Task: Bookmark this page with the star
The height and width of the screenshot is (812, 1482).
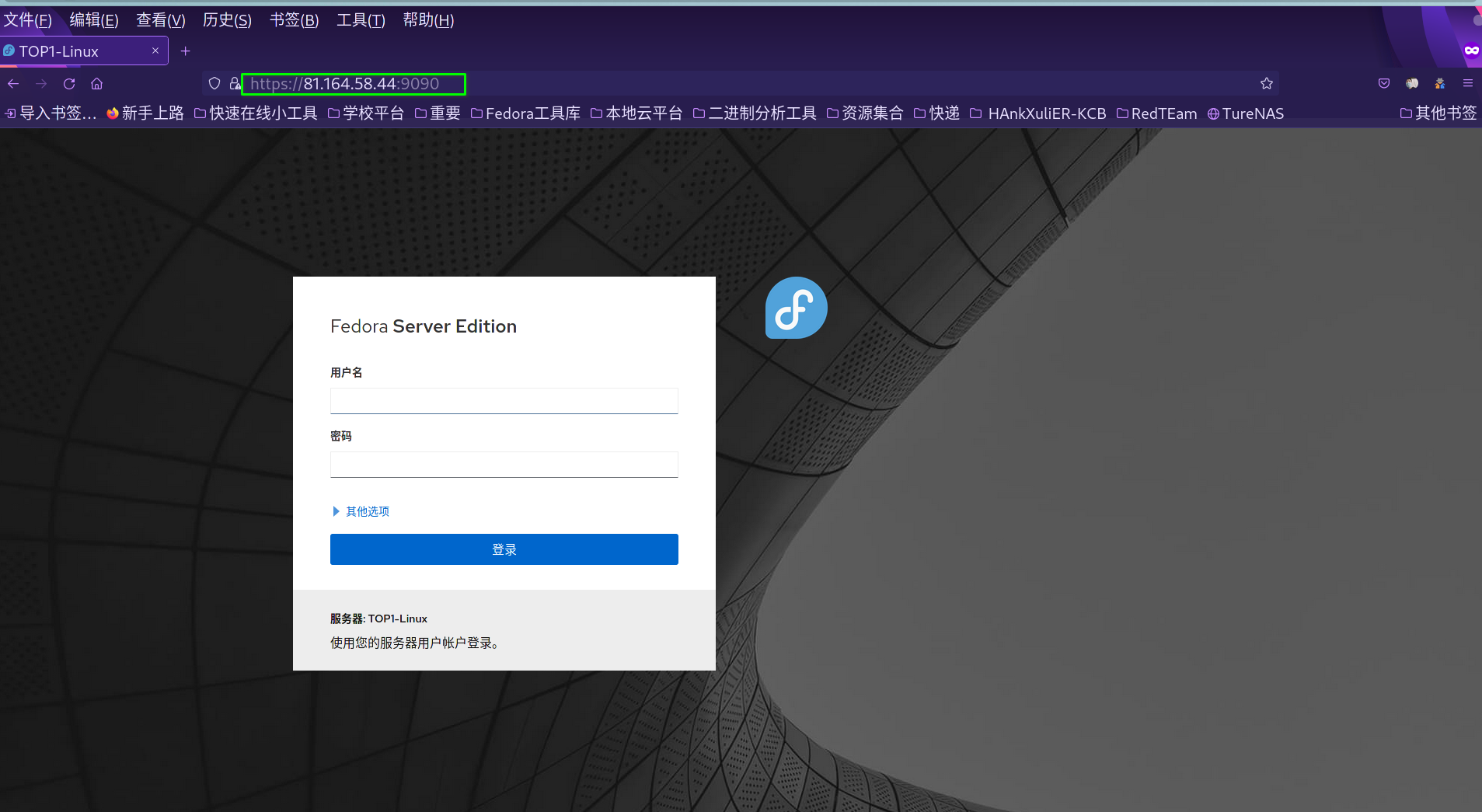Action: (1267, 83)
